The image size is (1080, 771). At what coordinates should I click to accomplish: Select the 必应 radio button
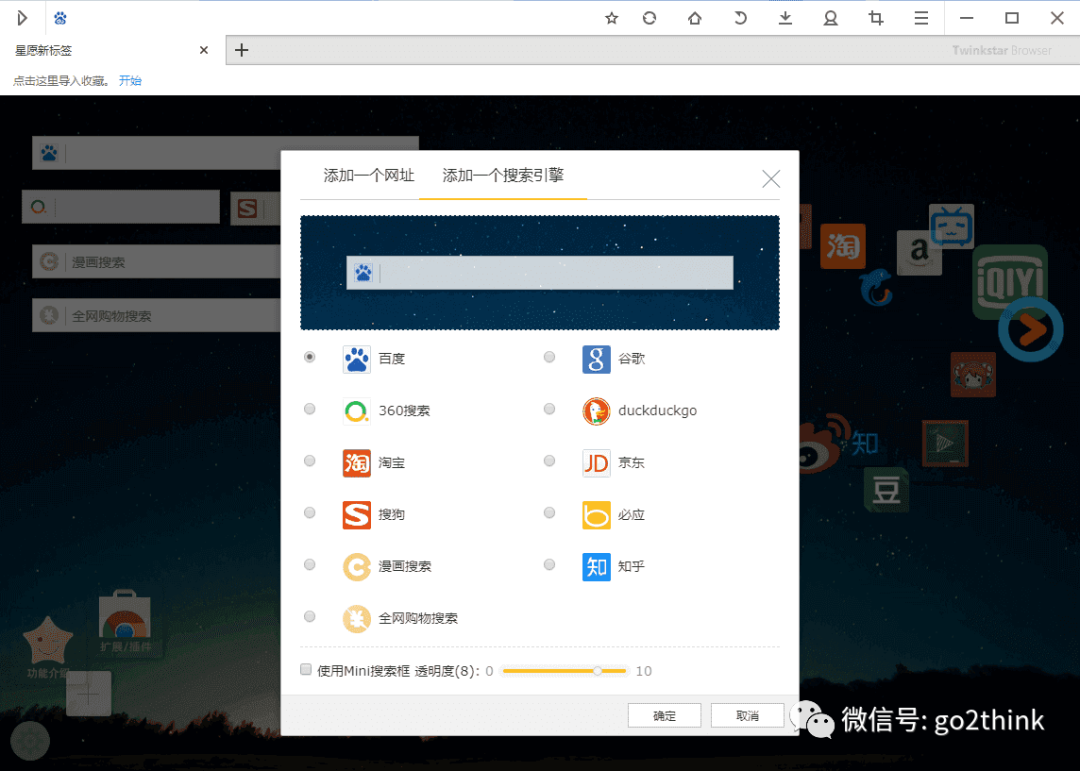(x=549, y=513)
